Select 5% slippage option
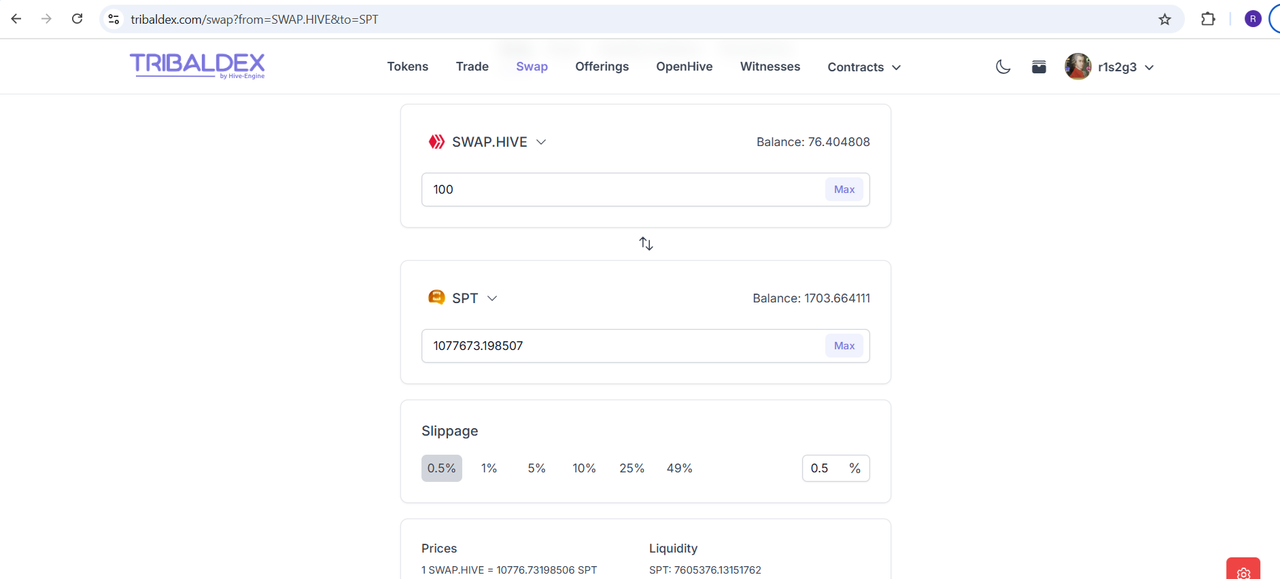1280x579 pixels. (537, 468)
